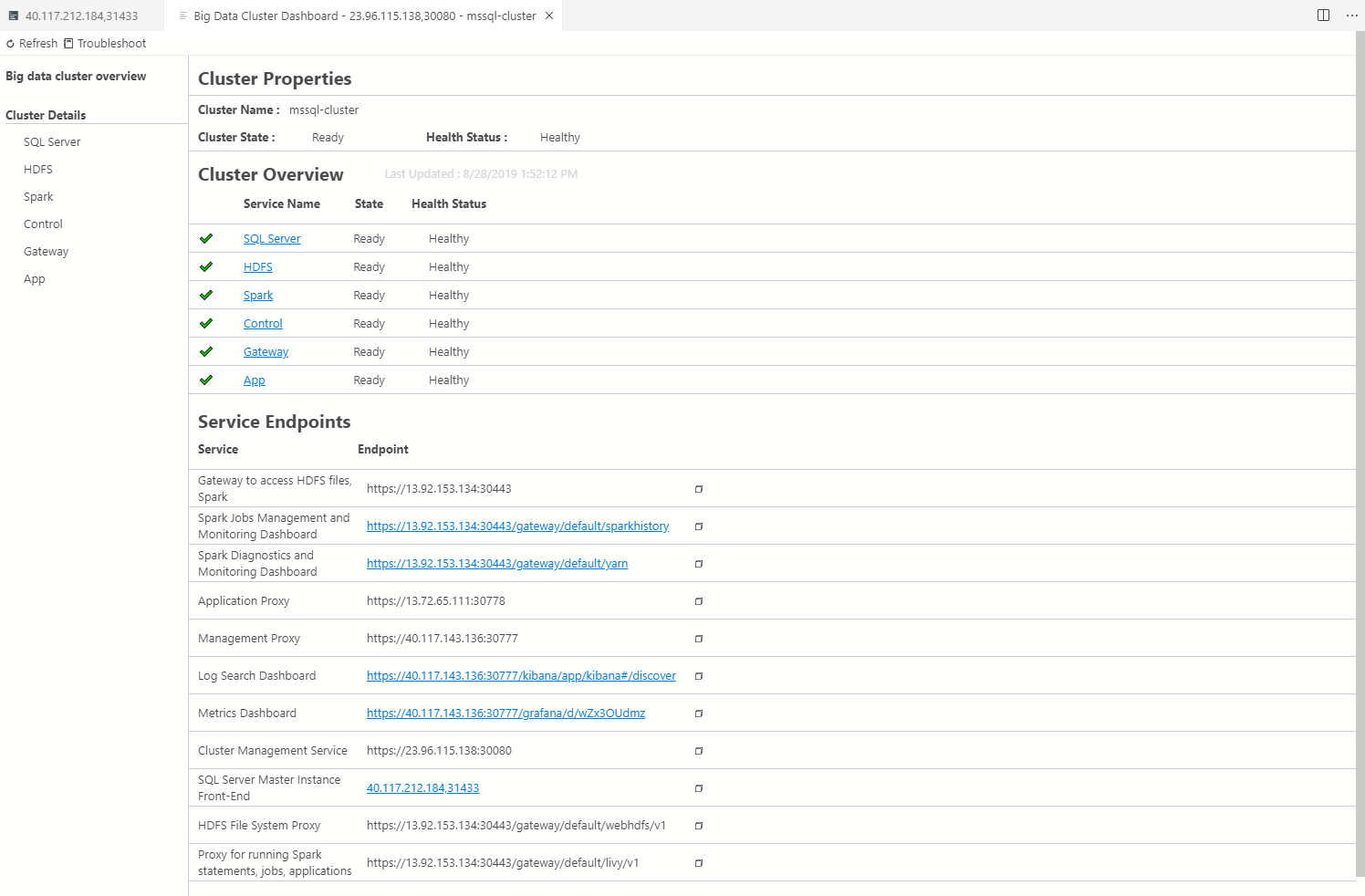
Task: Copy the sparkhistory dashboard endpoint
Action: 699,526
